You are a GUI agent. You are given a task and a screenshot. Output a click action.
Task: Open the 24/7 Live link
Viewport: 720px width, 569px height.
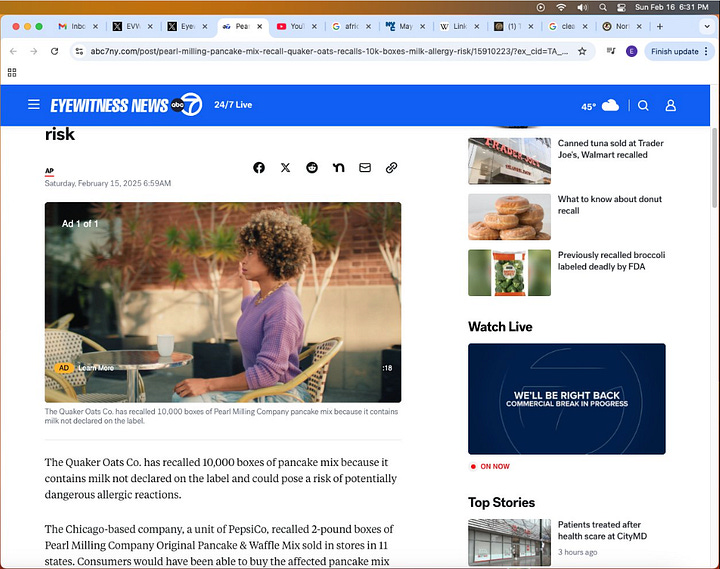point(233,105)
